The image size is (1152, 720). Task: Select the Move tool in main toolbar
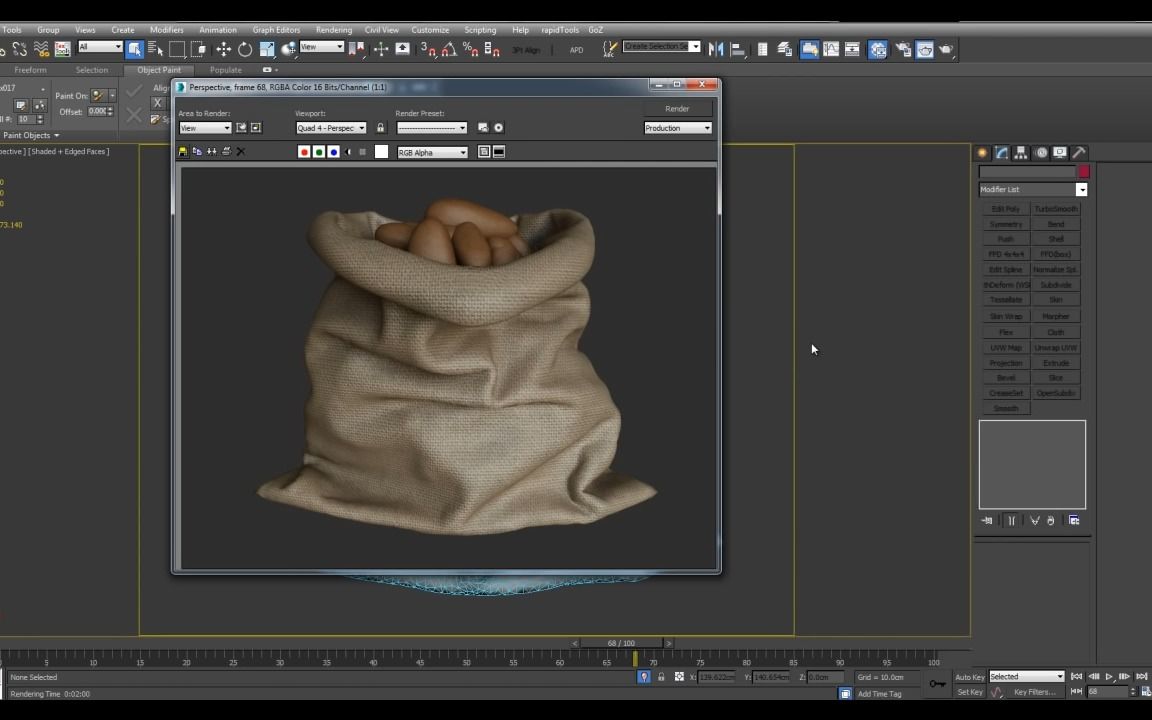point(223,49)
